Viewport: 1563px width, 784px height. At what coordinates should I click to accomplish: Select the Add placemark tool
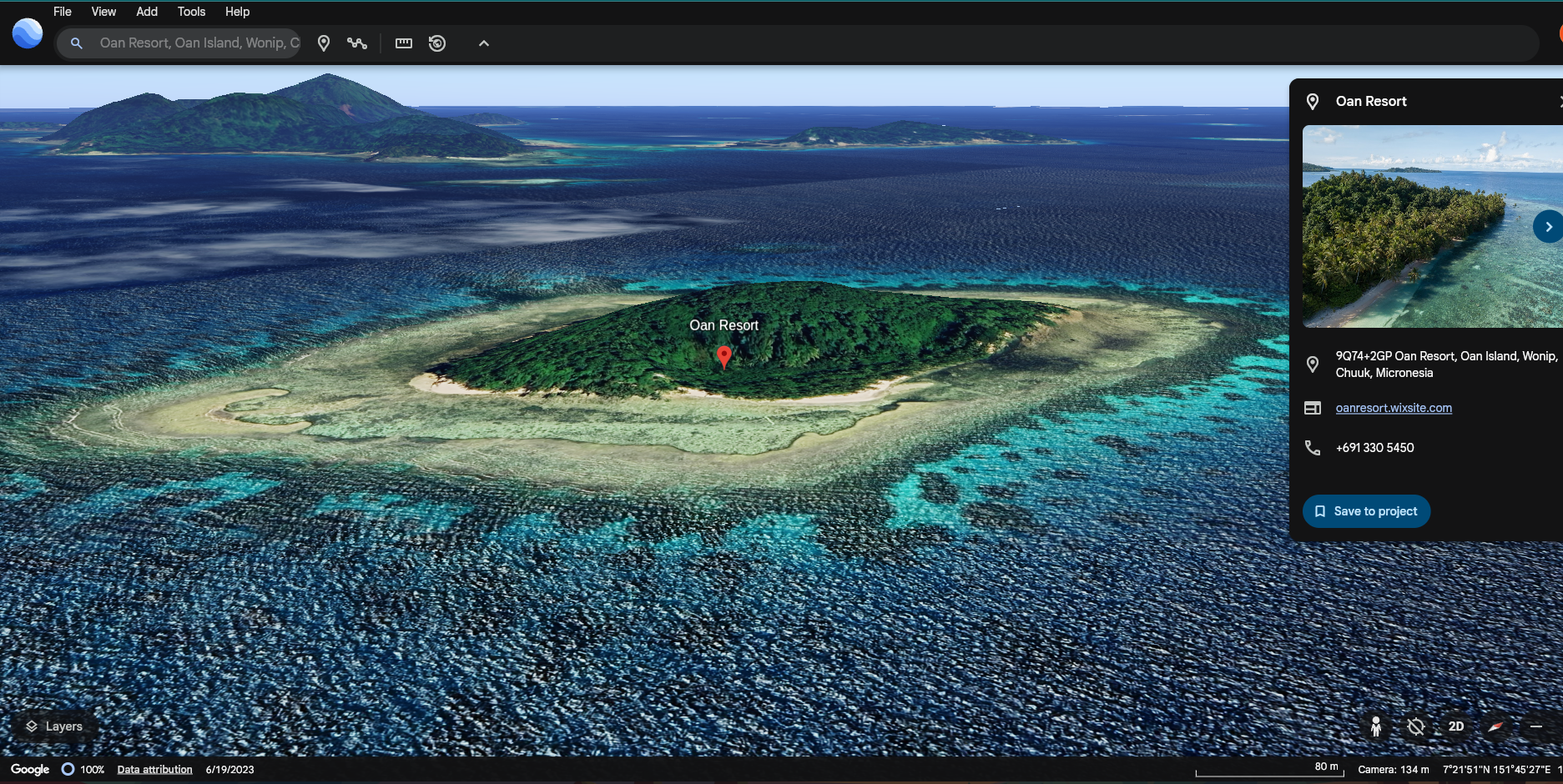tap(324, 43)
